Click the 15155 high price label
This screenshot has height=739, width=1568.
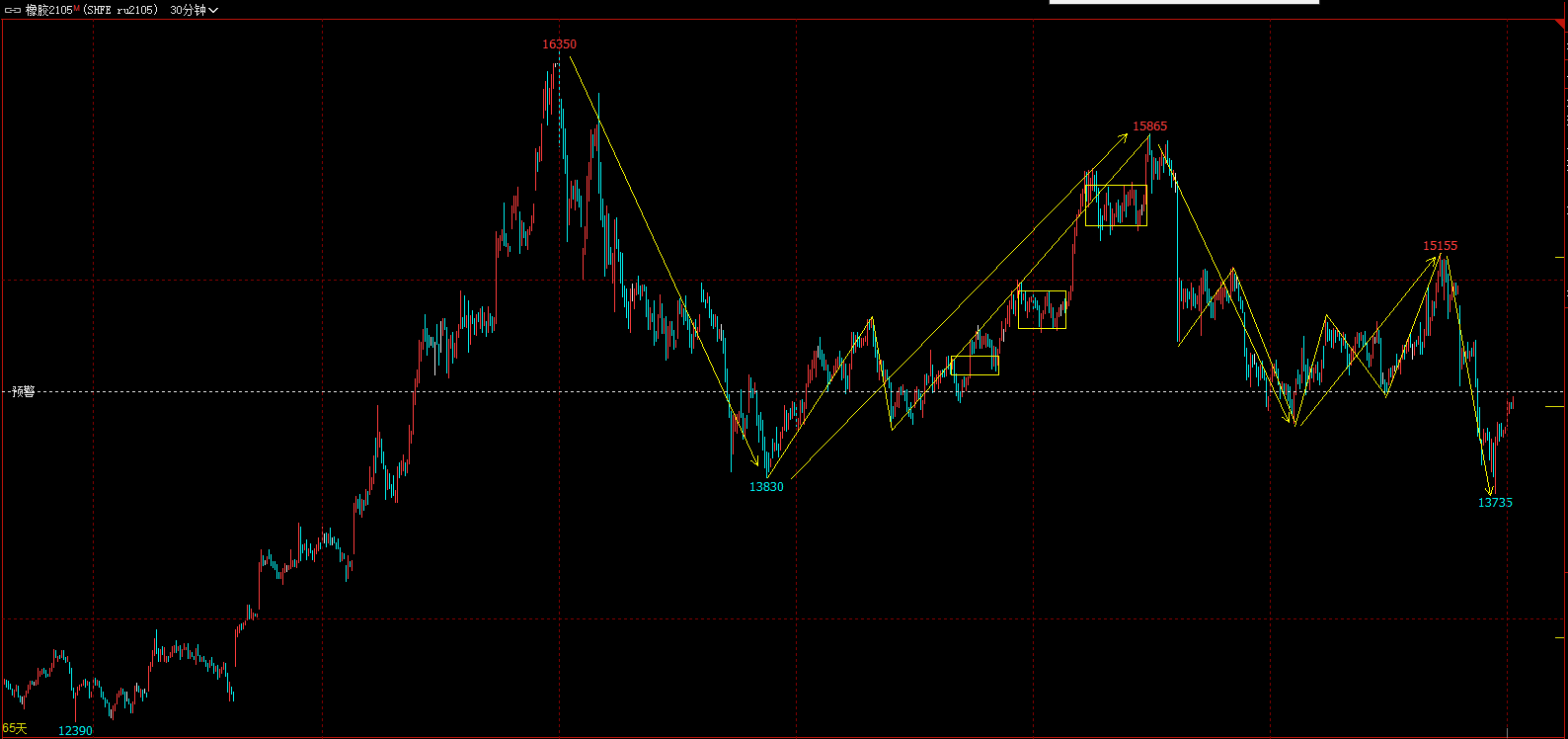pyautogui.click(x=1440, y=246)
